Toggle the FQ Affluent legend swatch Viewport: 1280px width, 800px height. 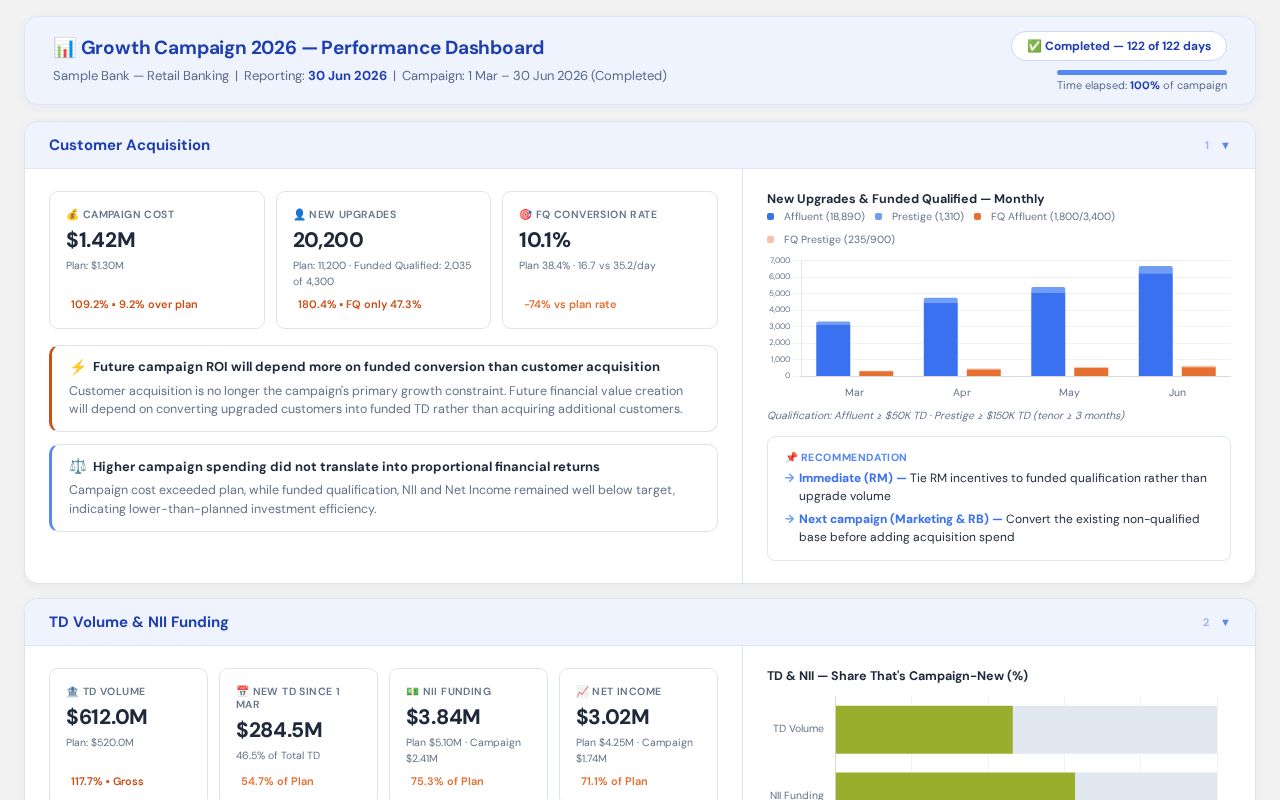[978, 217]
